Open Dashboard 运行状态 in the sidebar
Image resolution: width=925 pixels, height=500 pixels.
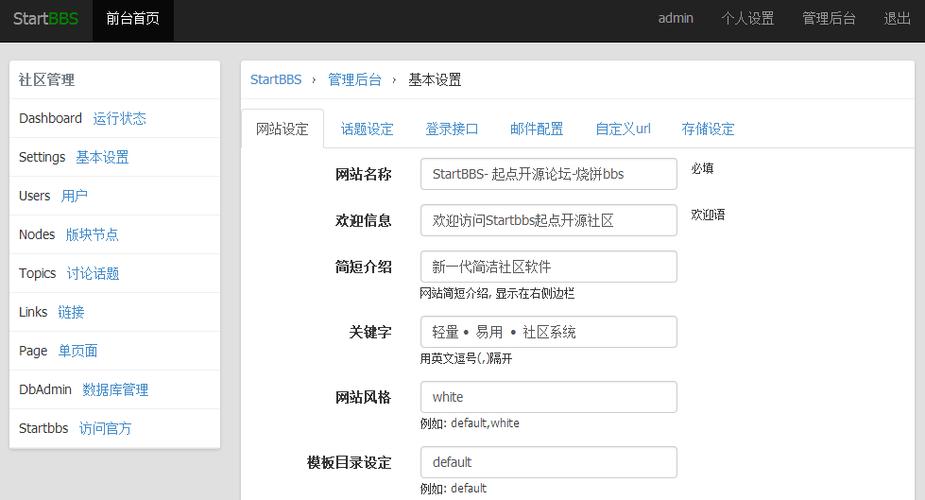[x=119, y=119]
